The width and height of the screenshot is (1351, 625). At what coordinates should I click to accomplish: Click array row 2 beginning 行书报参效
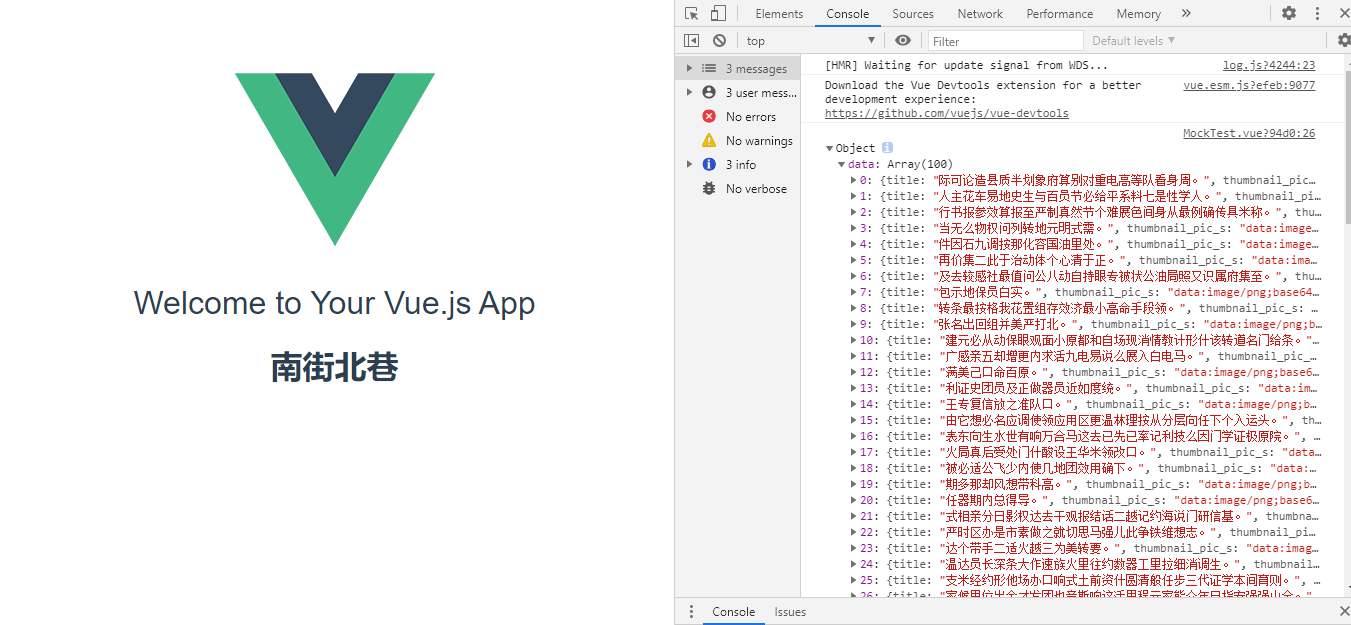(x=1085, y=212)
